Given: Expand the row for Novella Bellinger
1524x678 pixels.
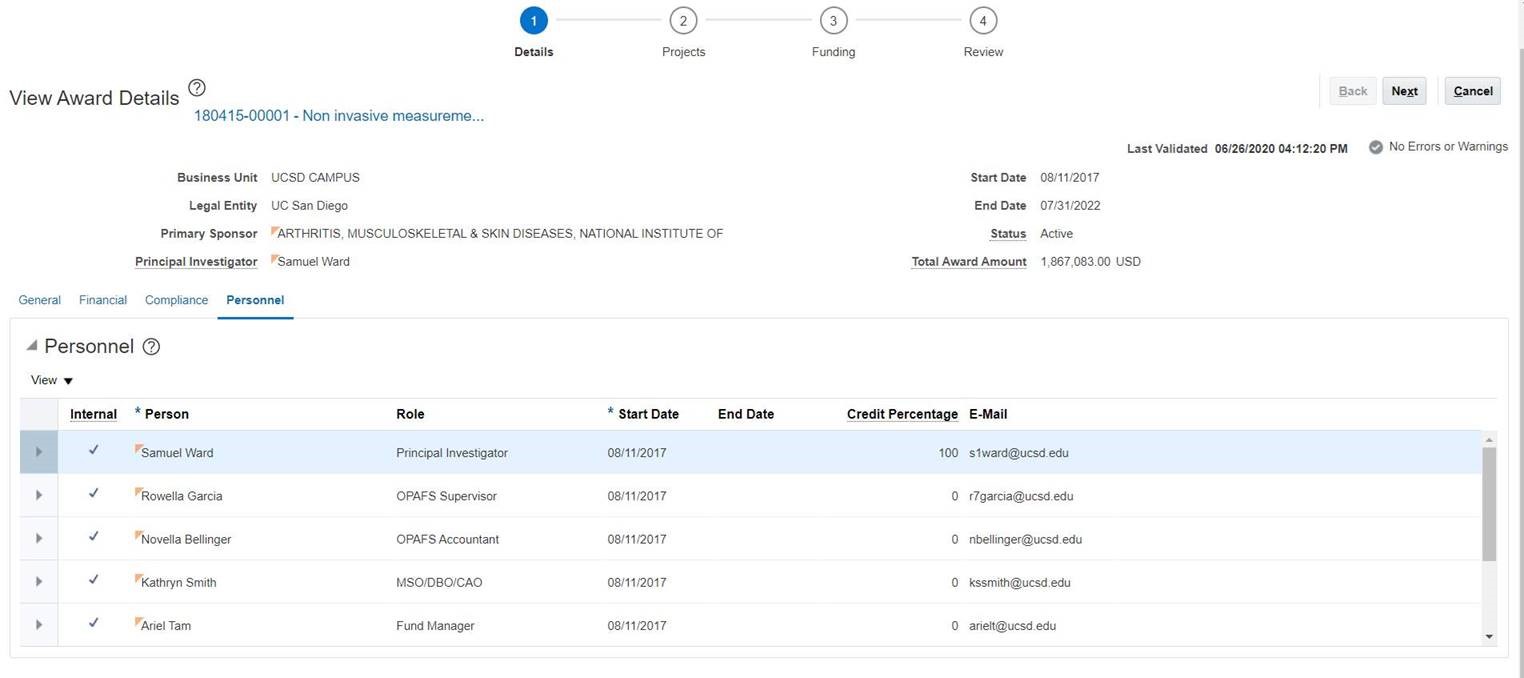Looking at the screenshot, I should click(x=38, y=538).
